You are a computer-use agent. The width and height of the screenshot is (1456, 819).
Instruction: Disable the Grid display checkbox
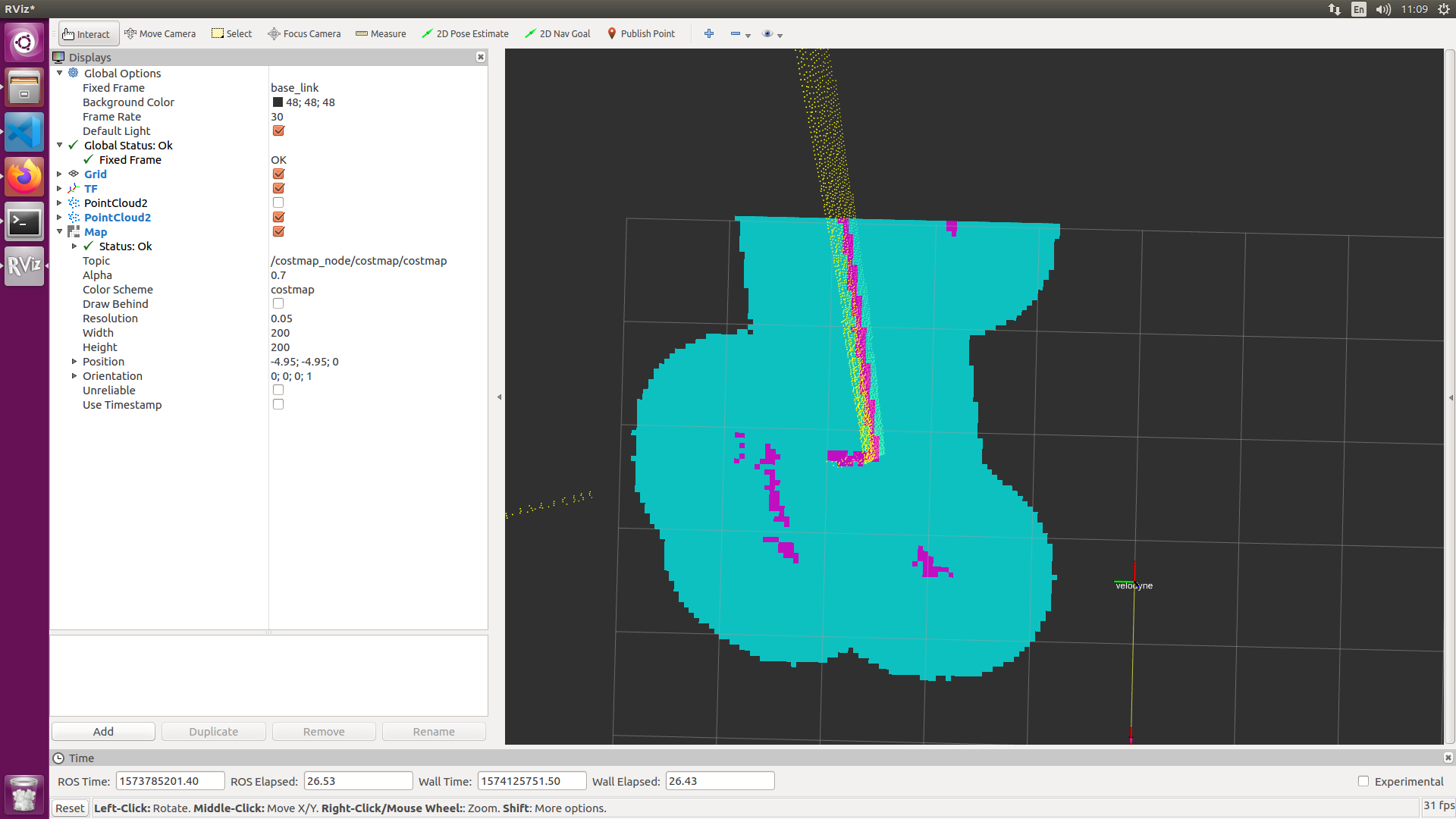[x=278, y=174]
